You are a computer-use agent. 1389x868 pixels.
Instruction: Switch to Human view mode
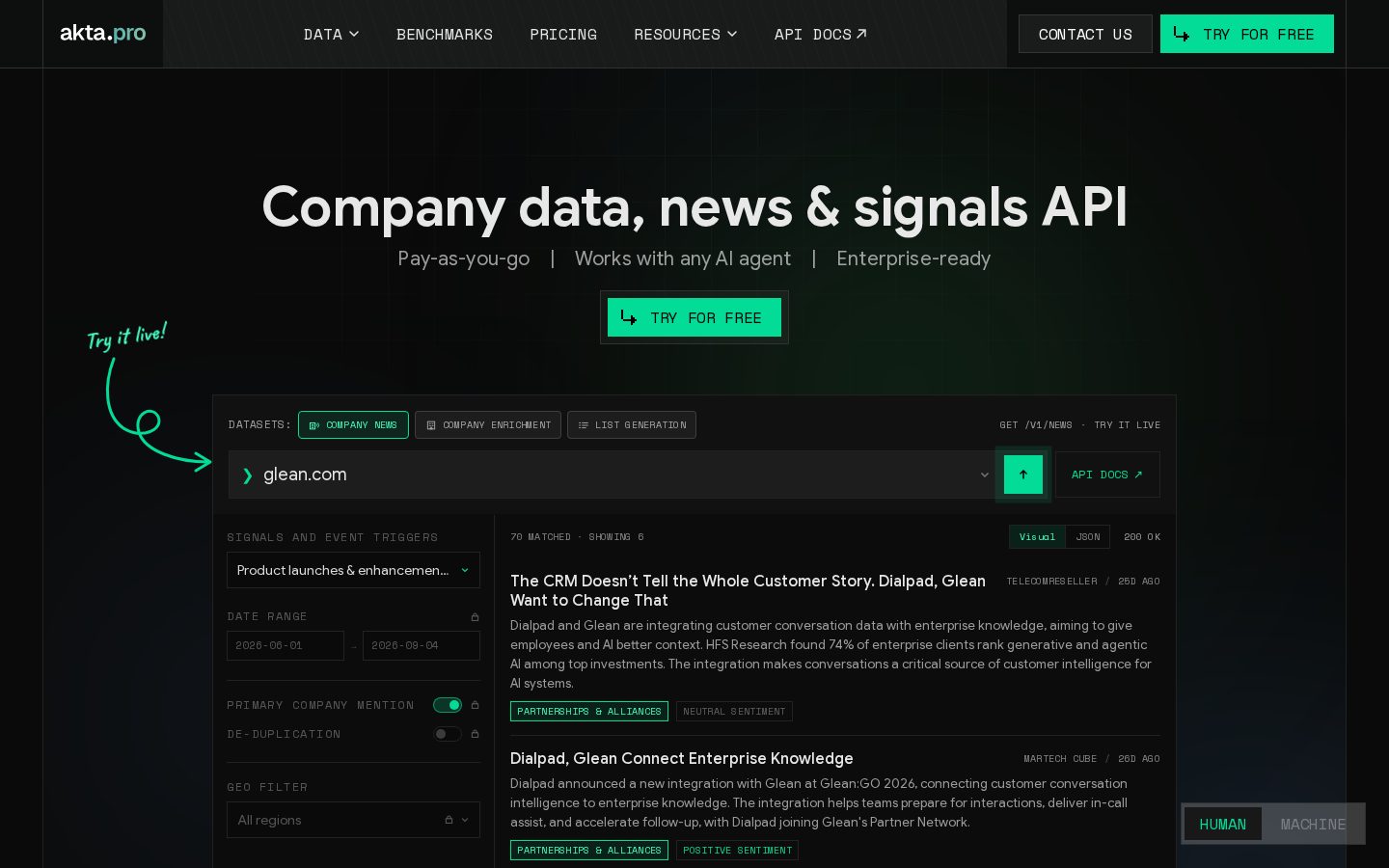tap(1222, 824)
